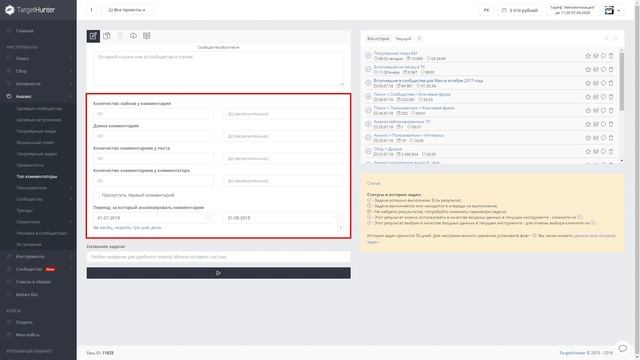Click the TargetHunter footer link
640x360 pixels.
(x=572, y=353)
